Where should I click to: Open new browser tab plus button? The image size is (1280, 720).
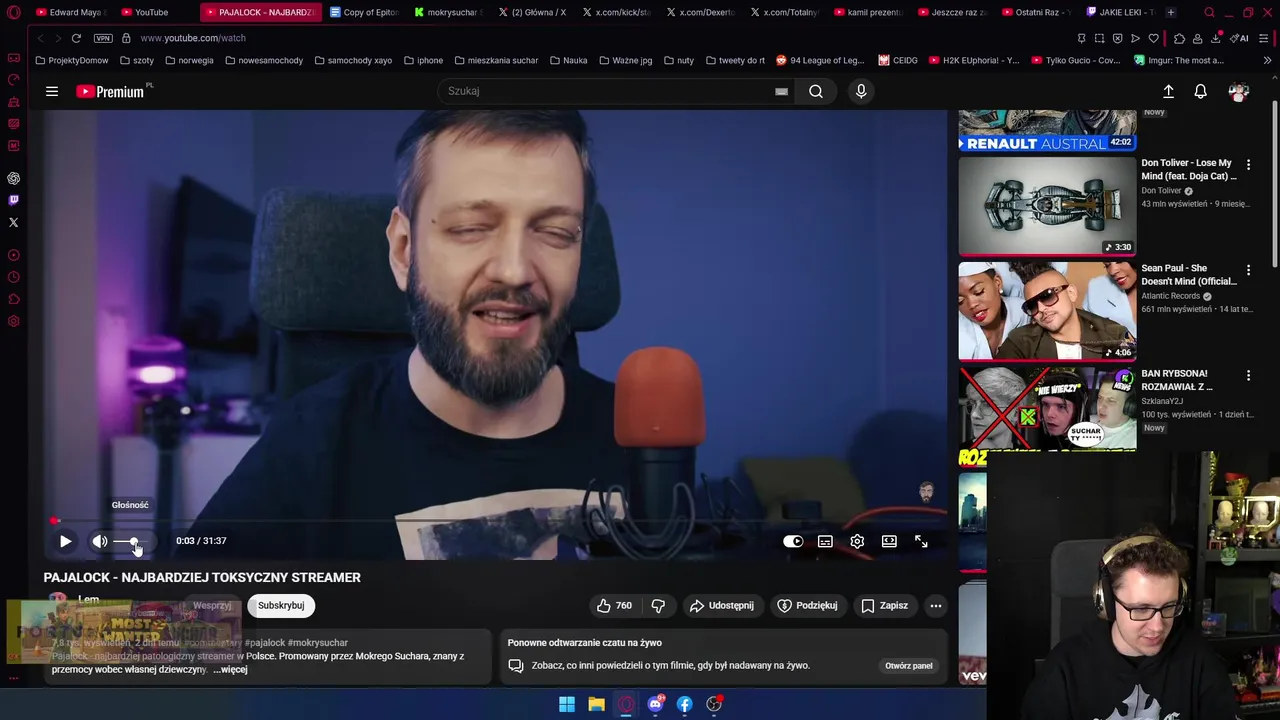click(x=1171, y=12)
